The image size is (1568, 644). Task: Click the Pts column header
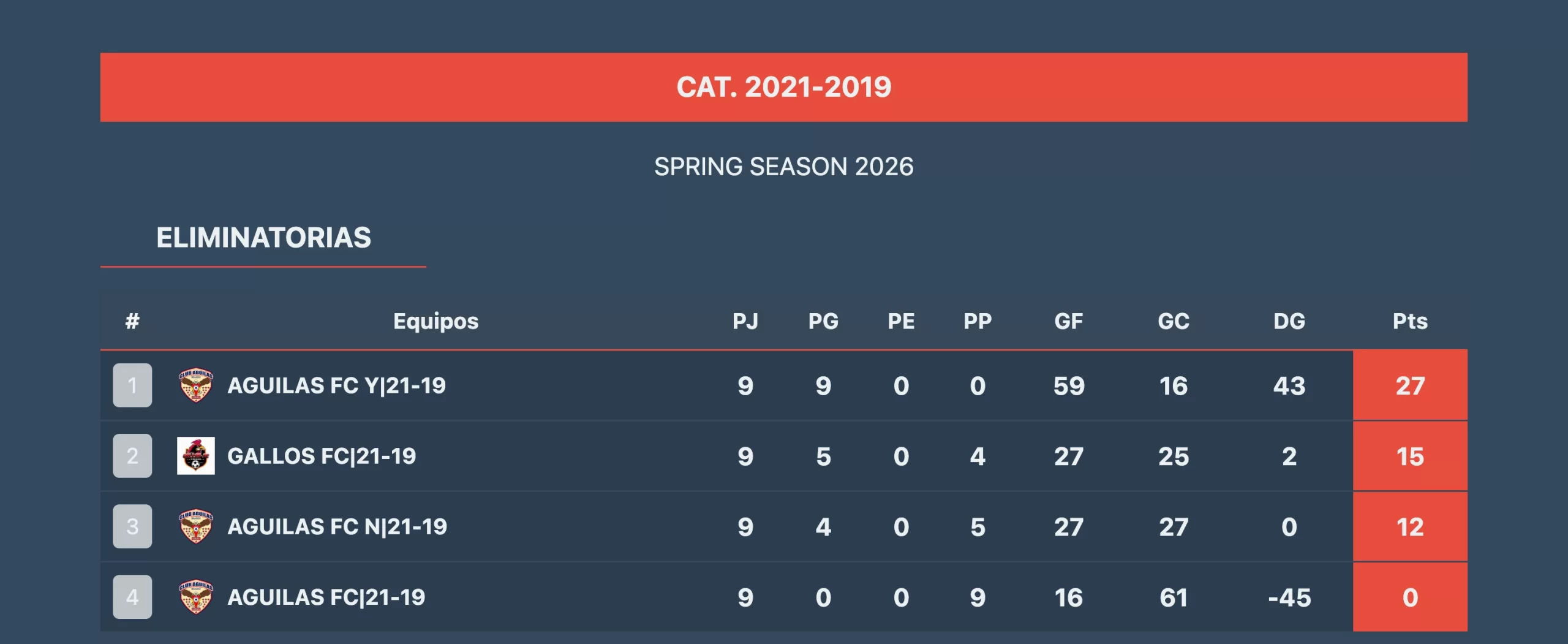[1409, 321]
